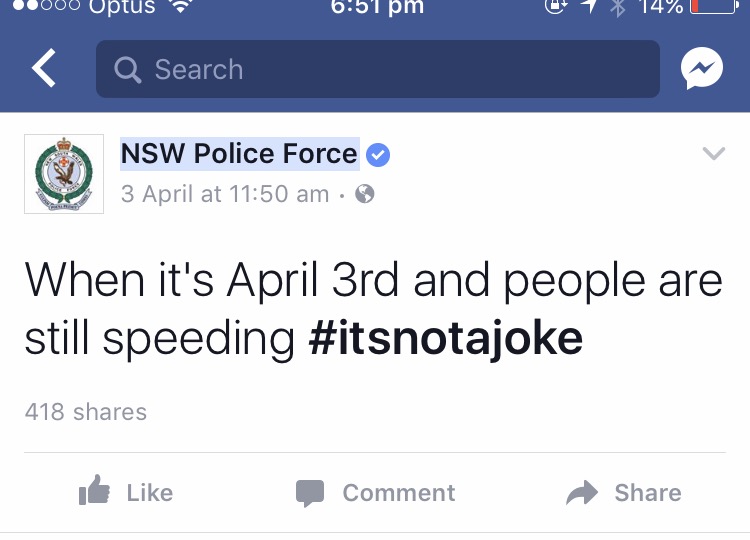Expand the post options chevron
750x540 pixels.
[714, 153]
